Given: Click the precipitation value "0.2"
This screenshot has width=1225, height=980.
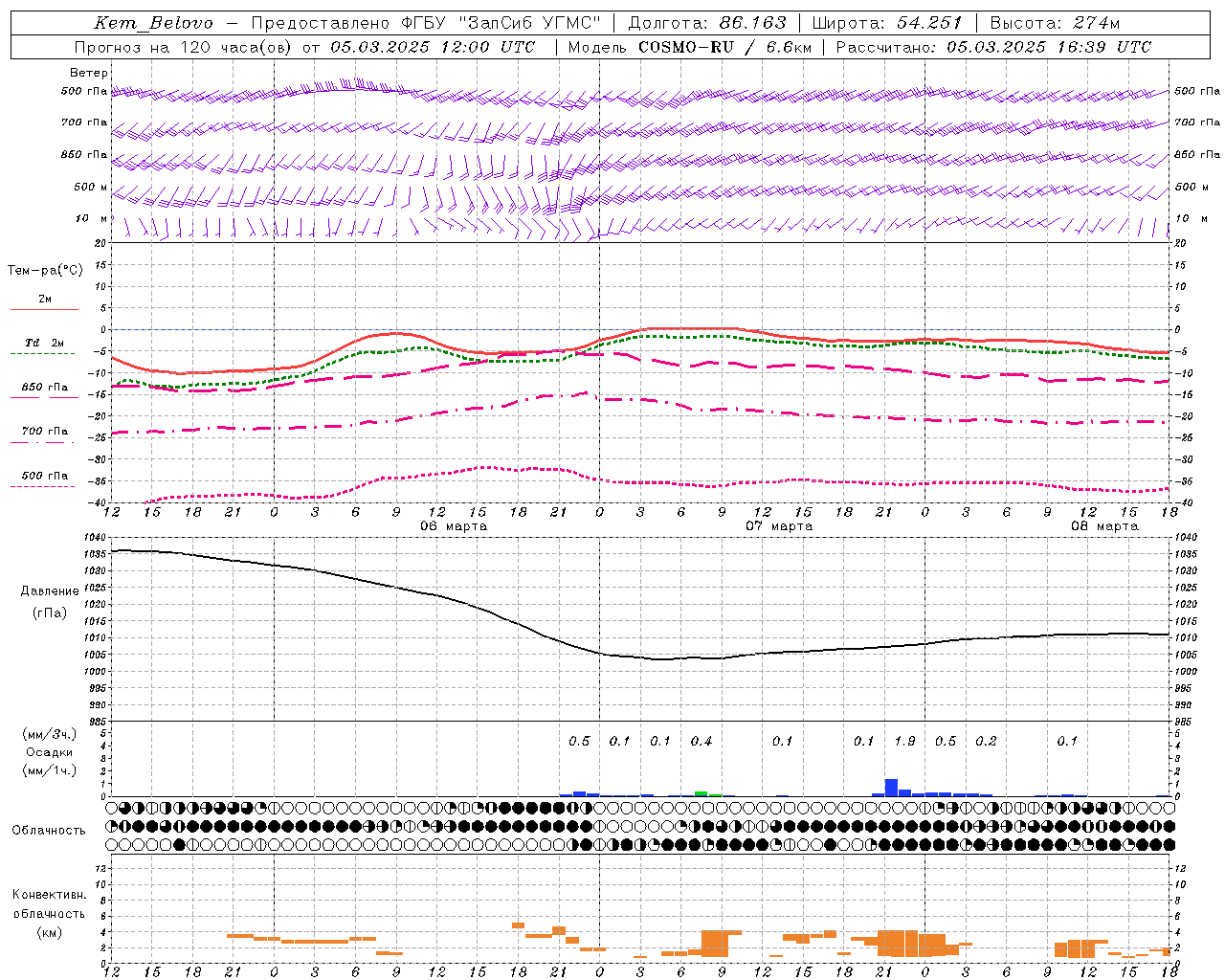Looking at the screenshot, I should 986,742.
